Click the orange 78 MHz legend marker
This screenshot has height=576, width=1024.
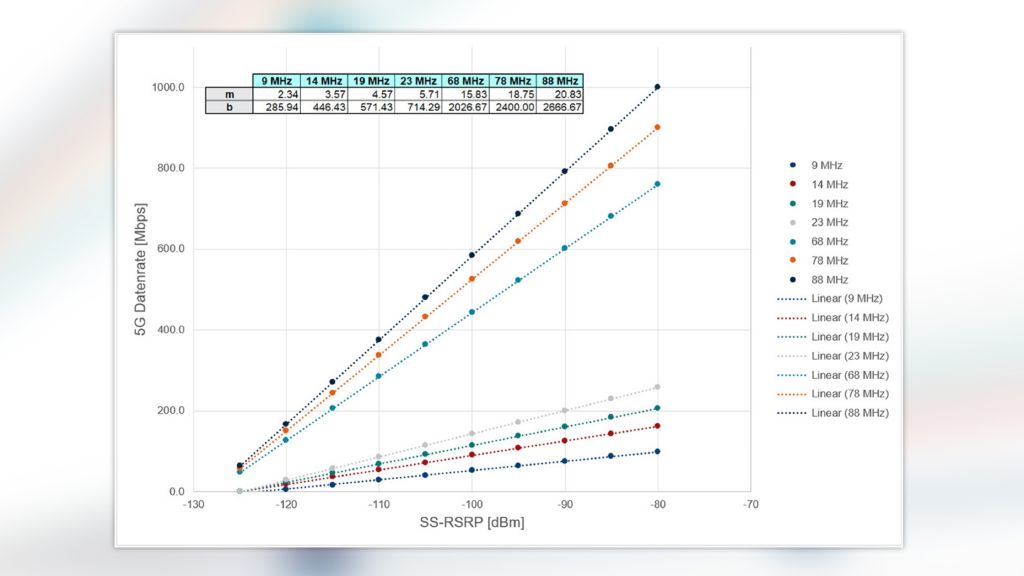click(x=793, y=261)
